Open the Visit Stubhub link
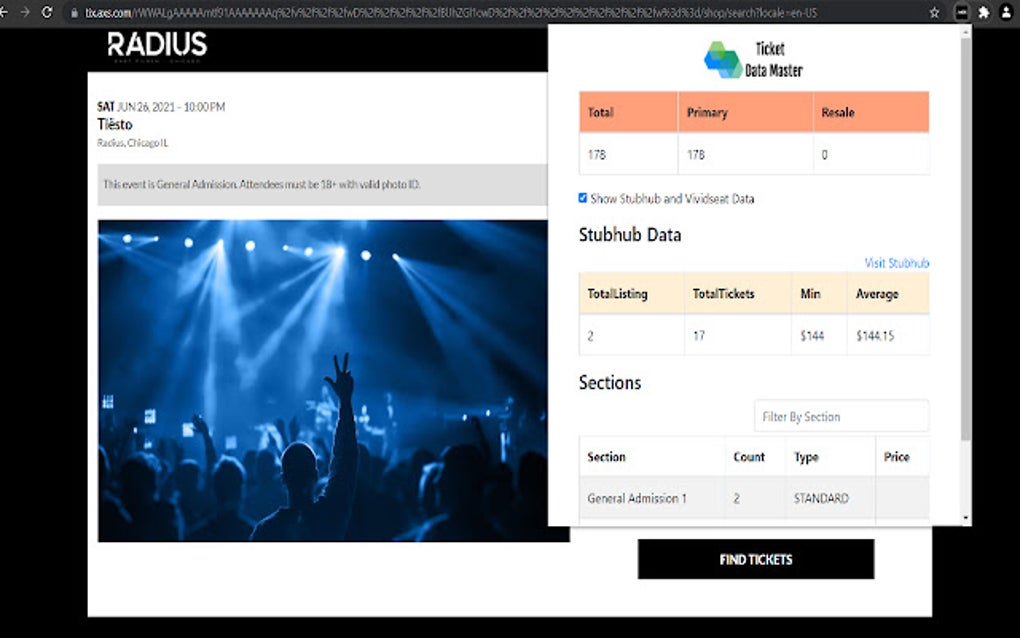1020x638 pixels. tap(896, 262)
